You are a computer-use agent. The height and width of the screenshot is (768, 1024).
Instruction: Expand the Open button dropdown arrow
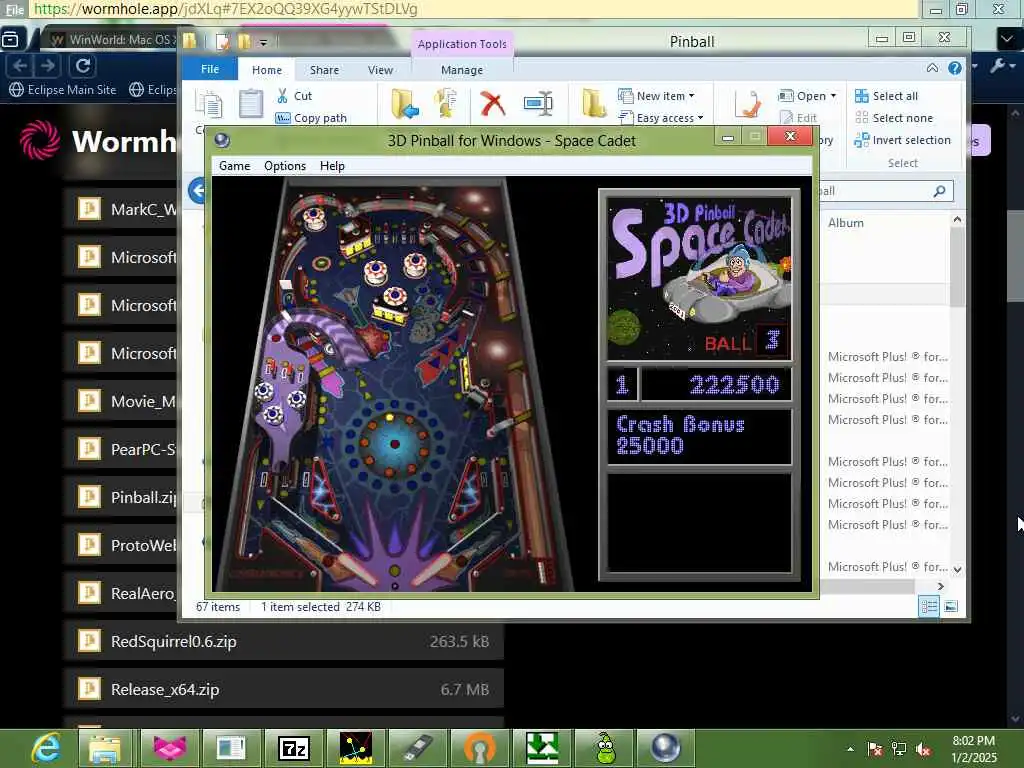(833, 96)
